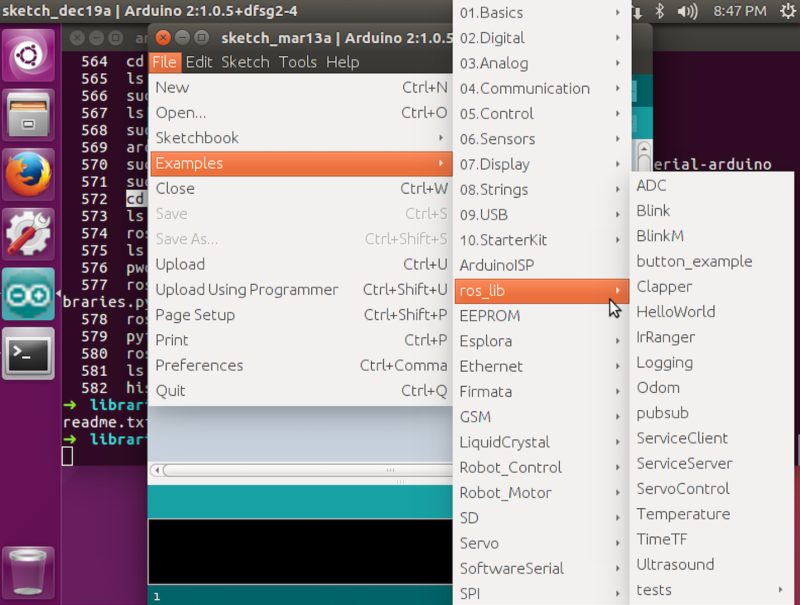This screenshot has height=605, width=800.
Task: Open button_example sketch
Action: coord(712,261)
